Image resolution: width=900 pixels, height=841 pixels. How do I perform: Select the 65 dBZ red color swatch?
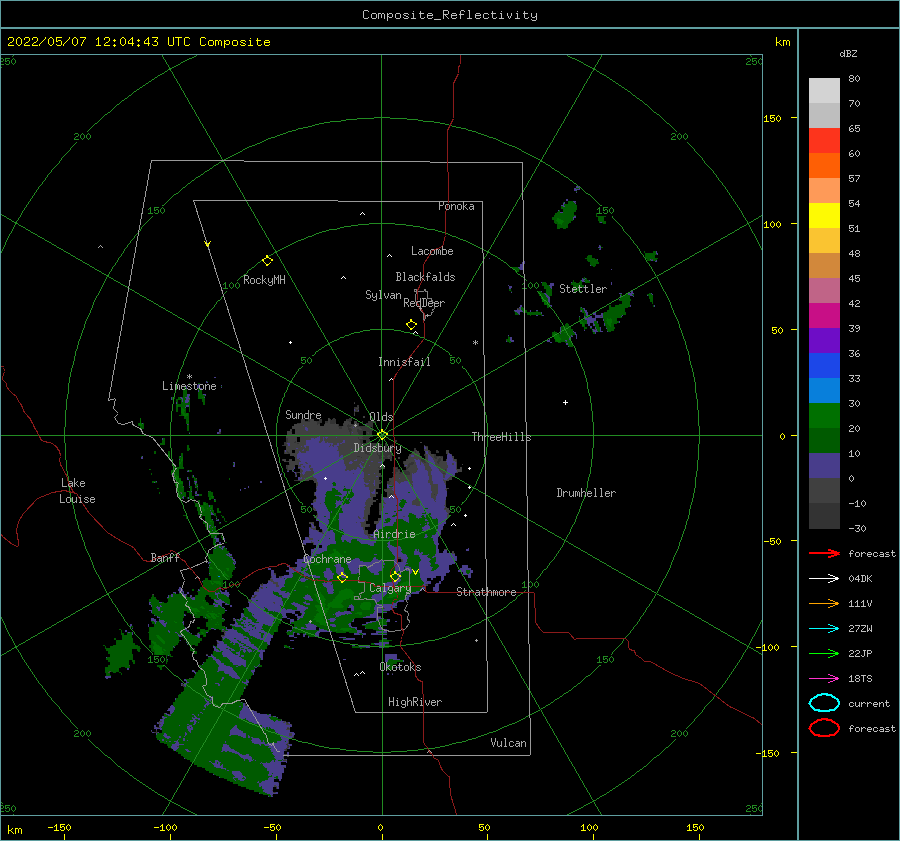(x=824, y=141)
